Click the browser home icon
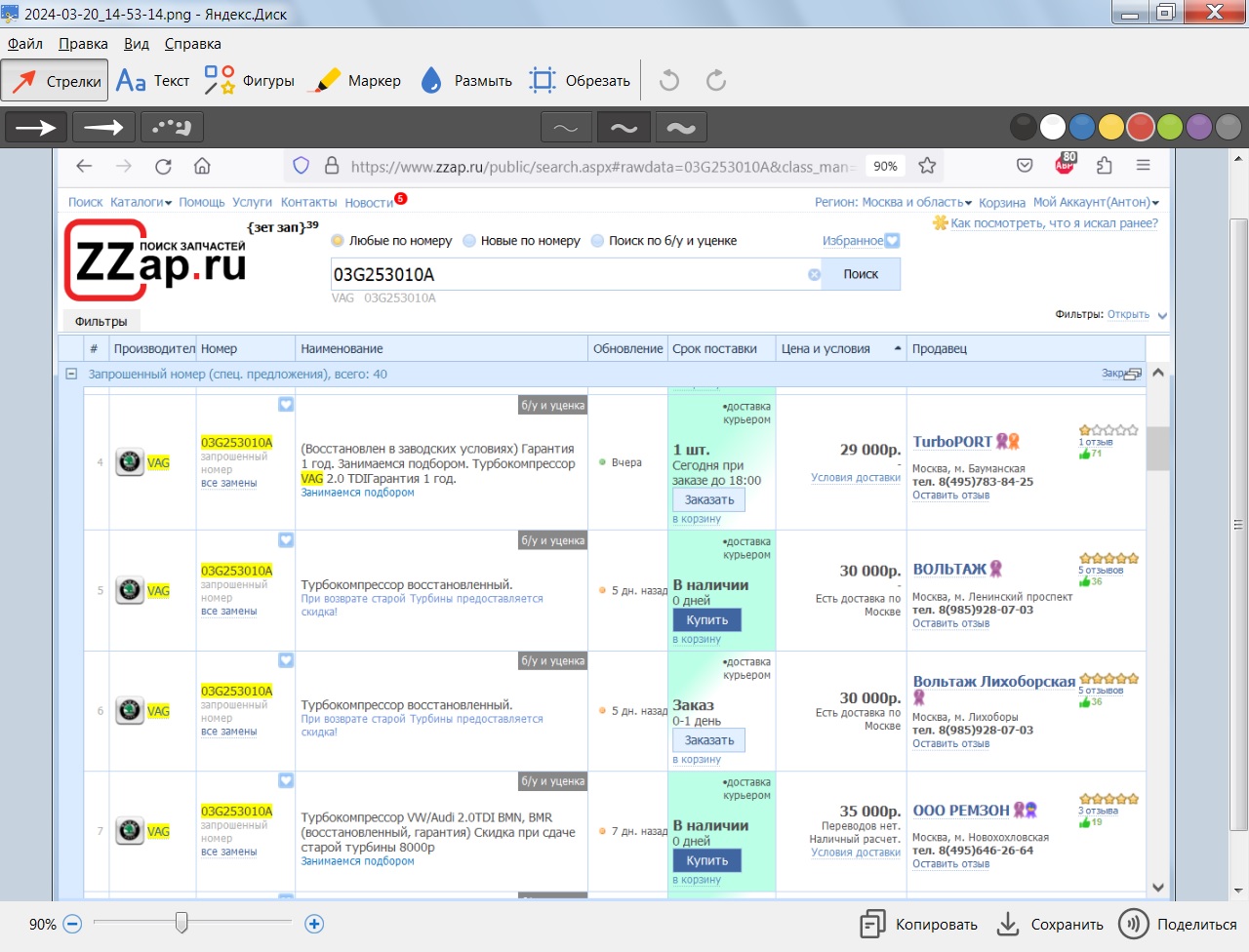This screenshot has height=952, width=1249. click(202, 166)
